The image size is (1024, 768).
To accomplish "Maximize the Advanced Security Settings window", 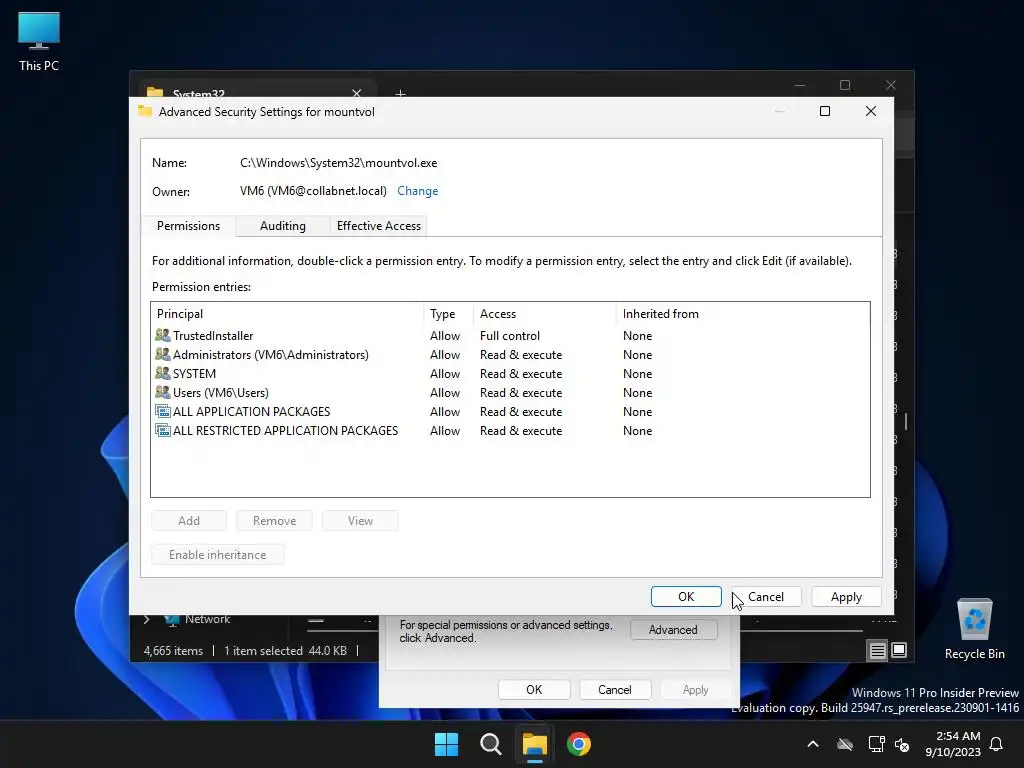I will pos(825,111).
